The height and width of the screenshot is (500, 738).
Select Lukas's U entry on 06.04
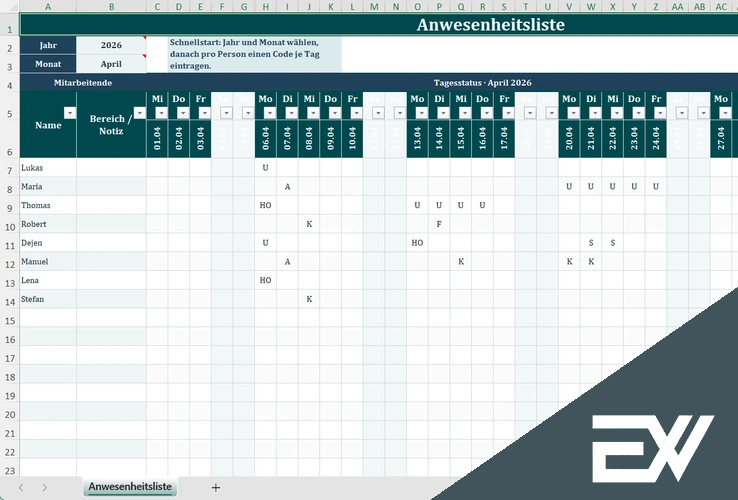click(265, 168)
